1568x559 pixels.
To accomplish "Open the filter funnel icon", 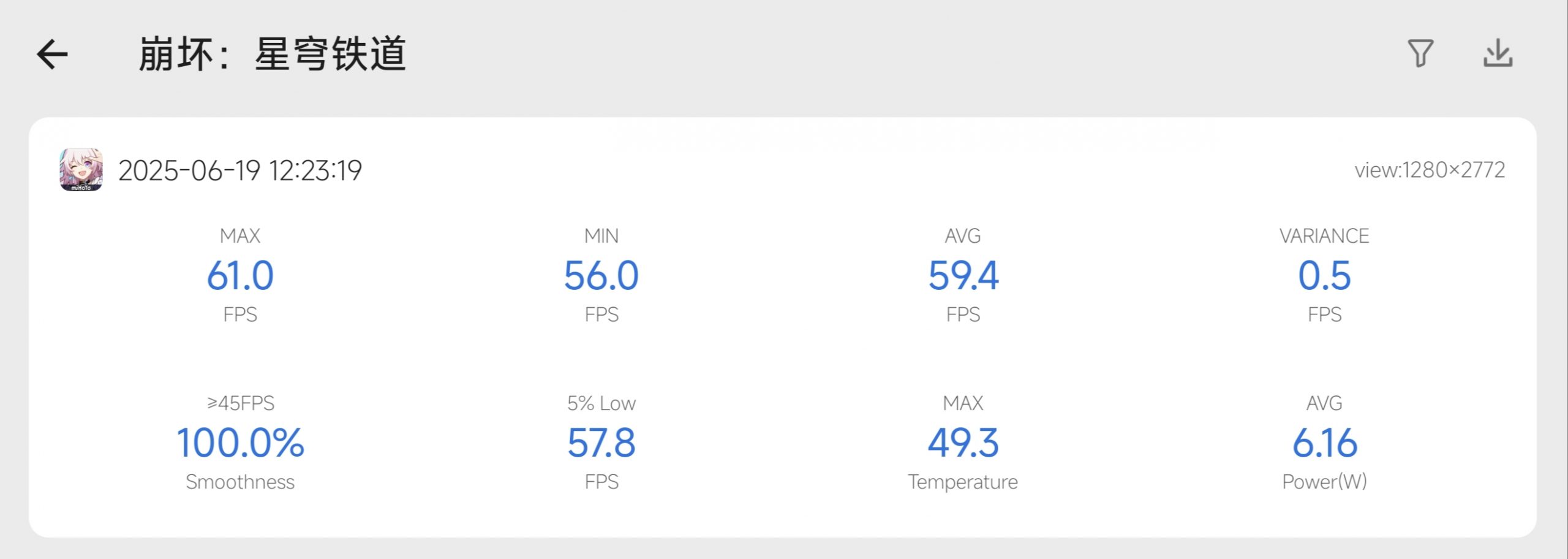I will click(1420, 54).
